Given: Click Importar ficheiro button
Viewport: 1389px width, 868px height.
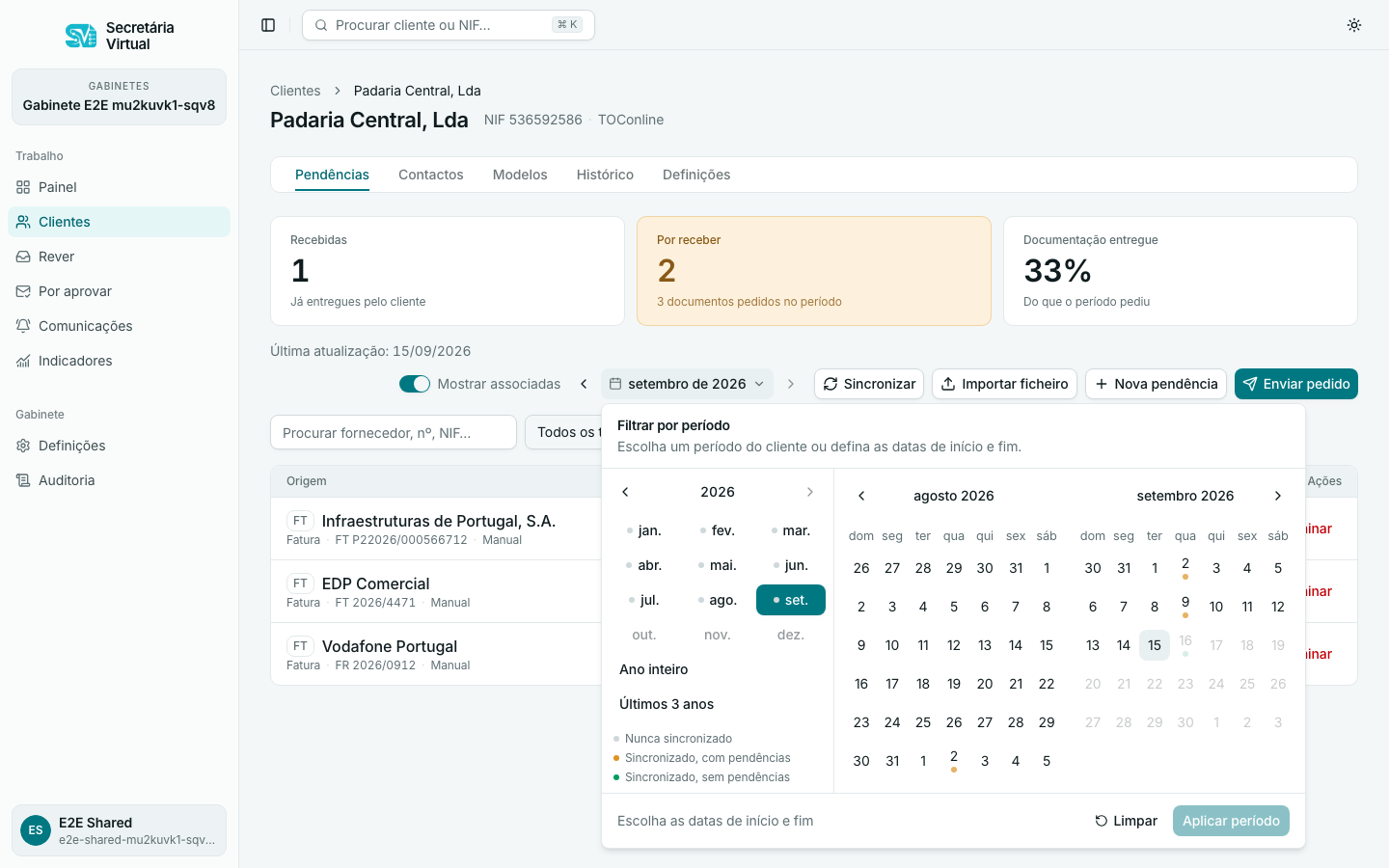Looking at the screenshot, I should click(1005, 384).
